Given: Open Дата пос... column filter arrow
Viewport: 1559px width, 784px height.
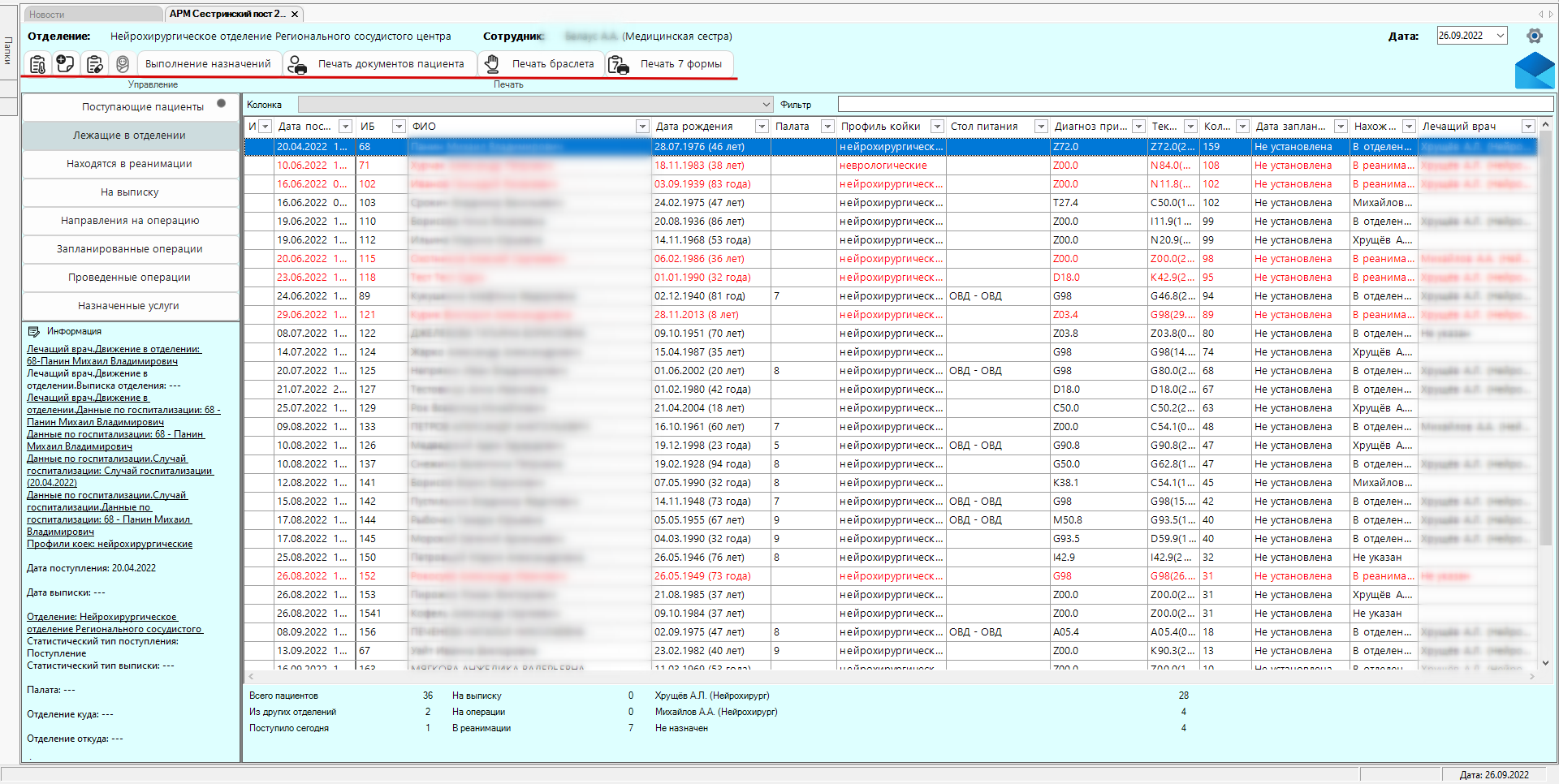Looking at the screenshot, I should click(x=346, y=127).
